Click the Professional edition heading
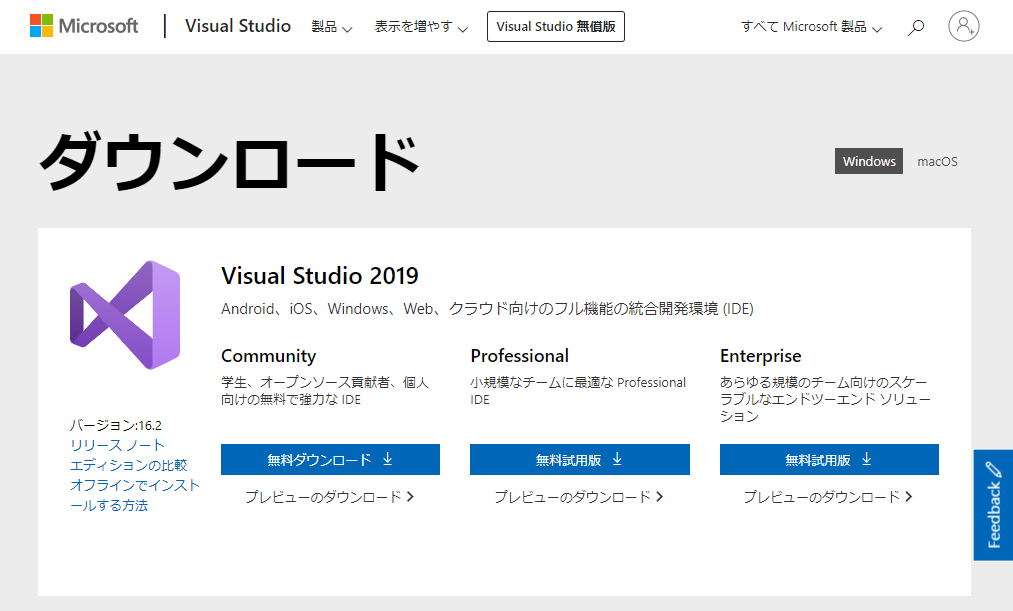 point(519,356)
